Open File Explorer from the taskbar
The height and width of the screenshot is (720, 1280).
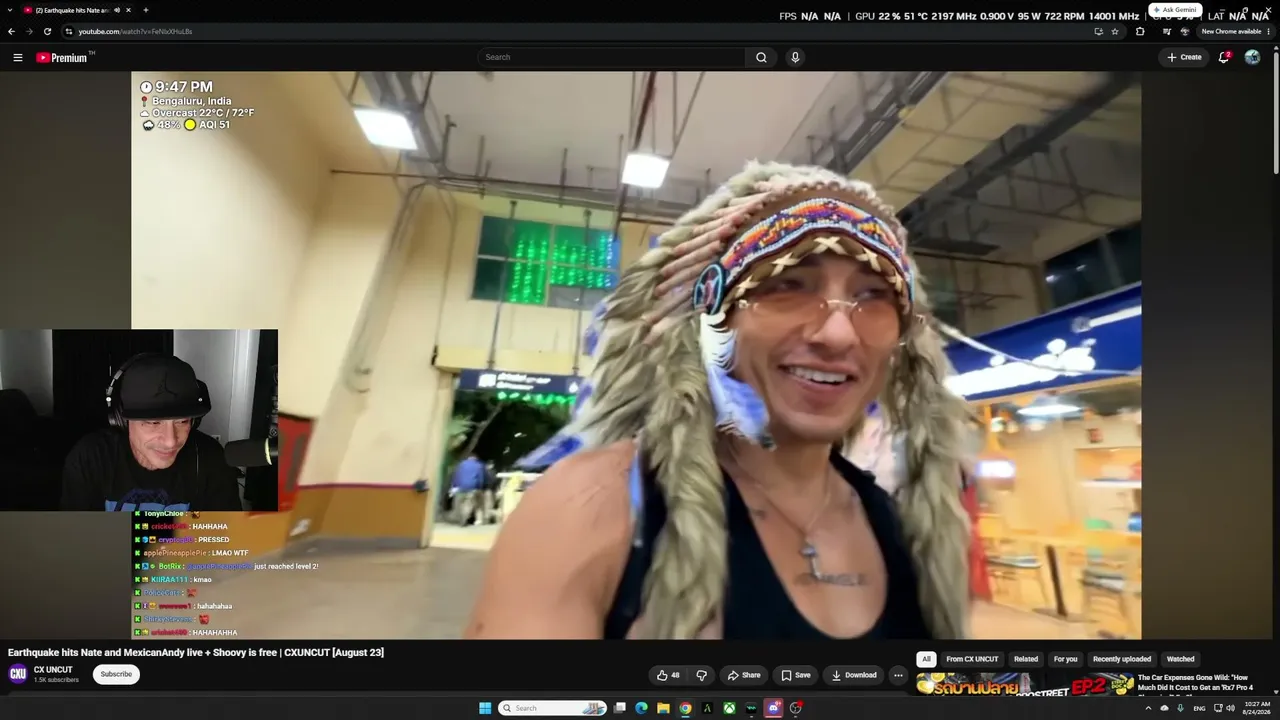(x=663, y=708)
